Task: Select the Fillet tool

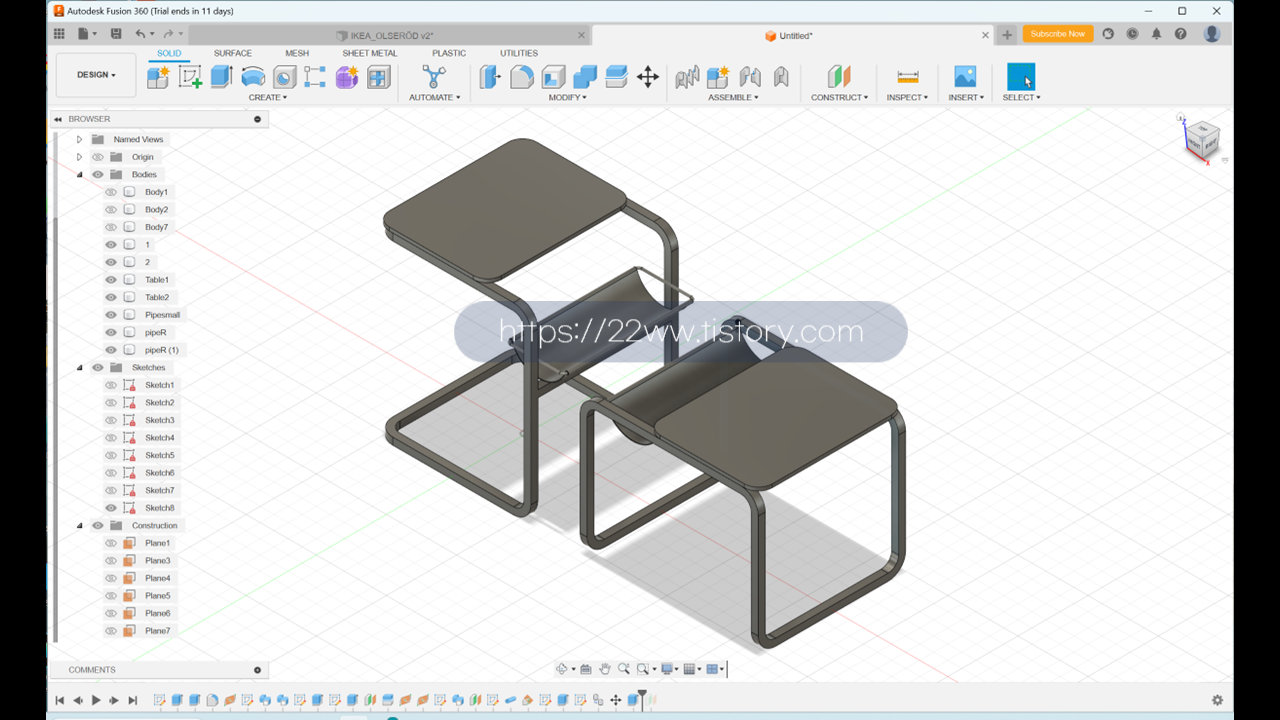Action: tap(521, 77)
